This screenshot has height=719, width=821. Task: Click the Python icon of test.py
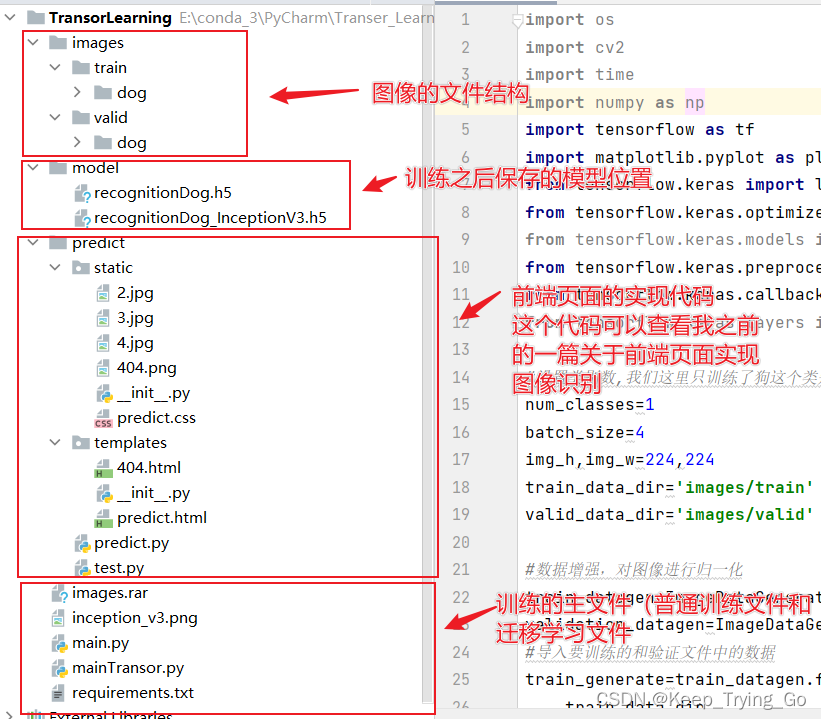(x=82, y=568)
